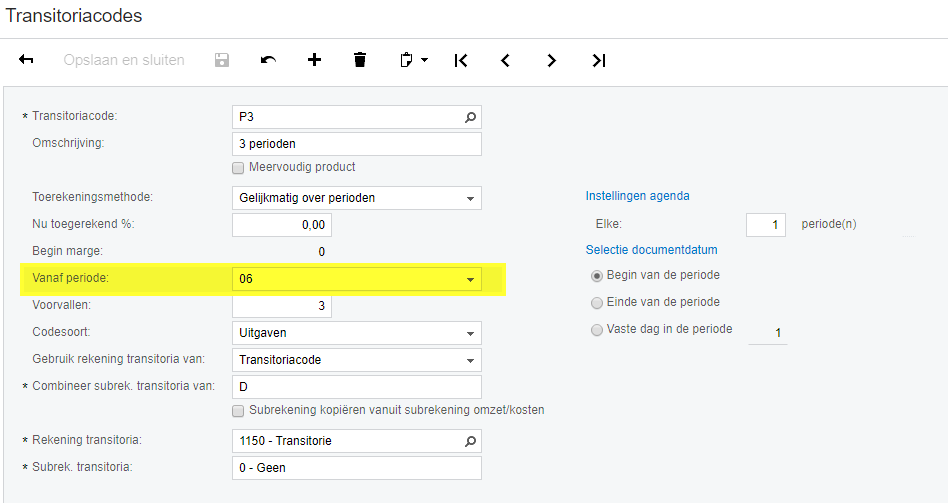948x503 pixels.
Task: Go to previous record icon
Action: (x=506, y=60)
